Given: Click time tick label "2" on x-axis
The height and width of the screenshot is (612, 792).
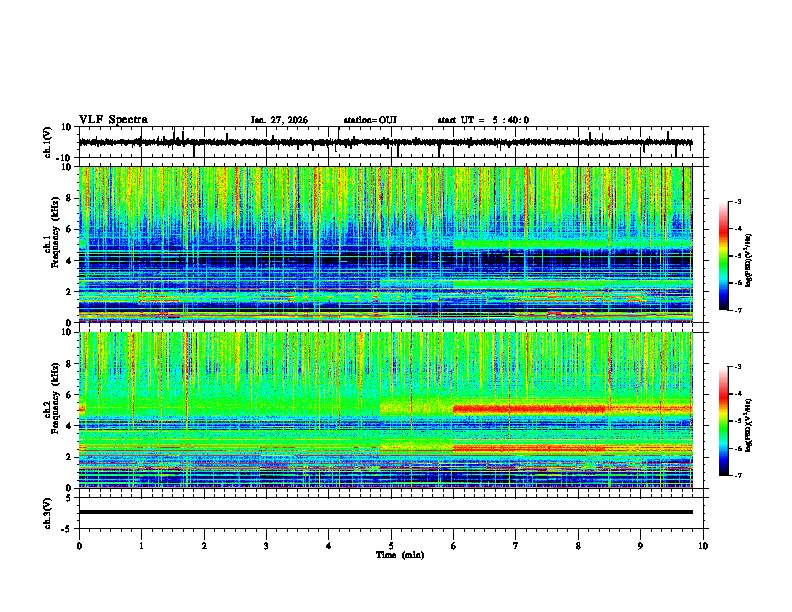Looking at the screenshot, I should pyautogui.click(x=204, y=546).
